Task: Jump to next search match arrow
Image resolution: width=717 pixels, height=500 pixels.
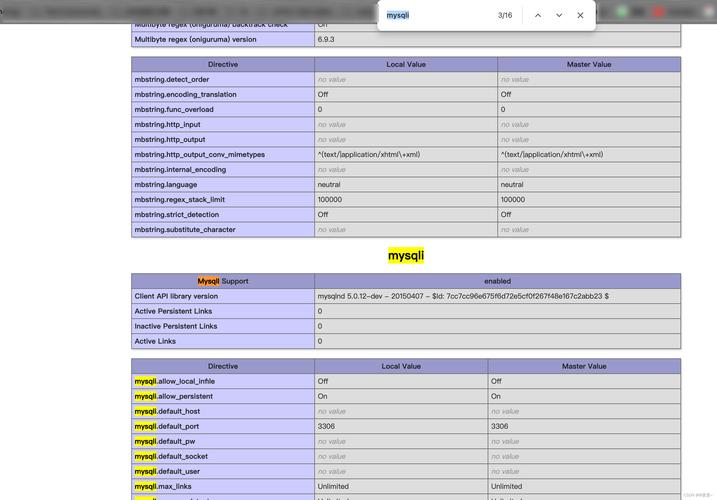Action: pos(559,16)
